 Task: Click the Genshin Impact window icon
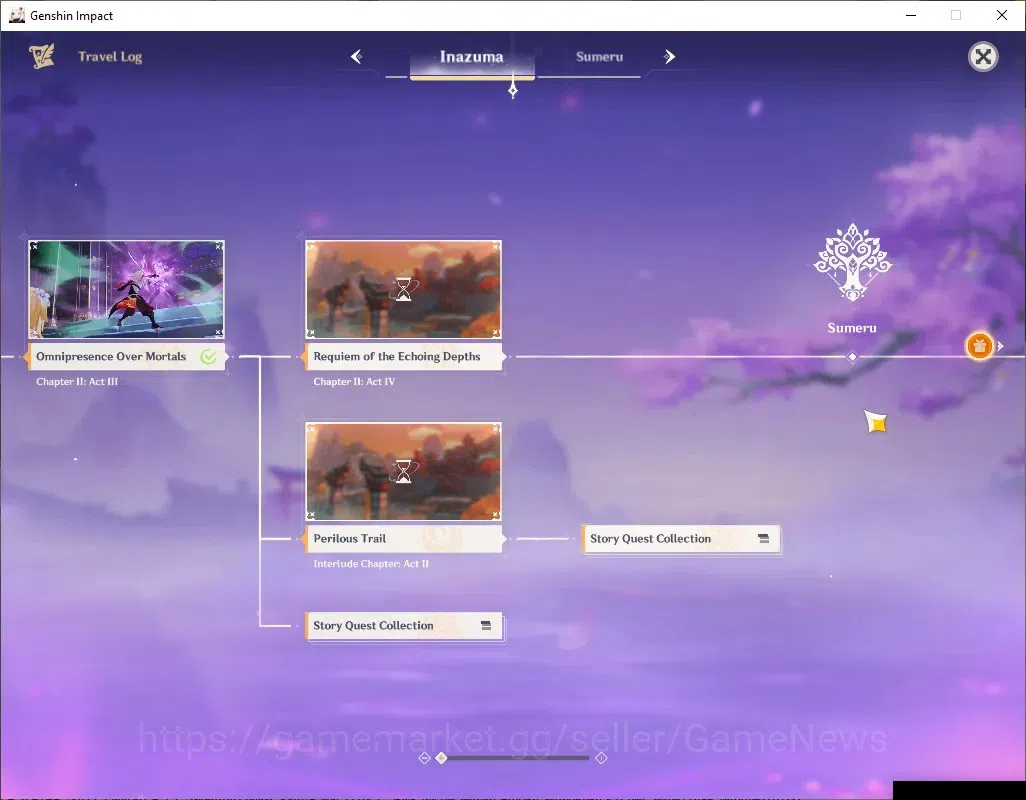point(16,15)
